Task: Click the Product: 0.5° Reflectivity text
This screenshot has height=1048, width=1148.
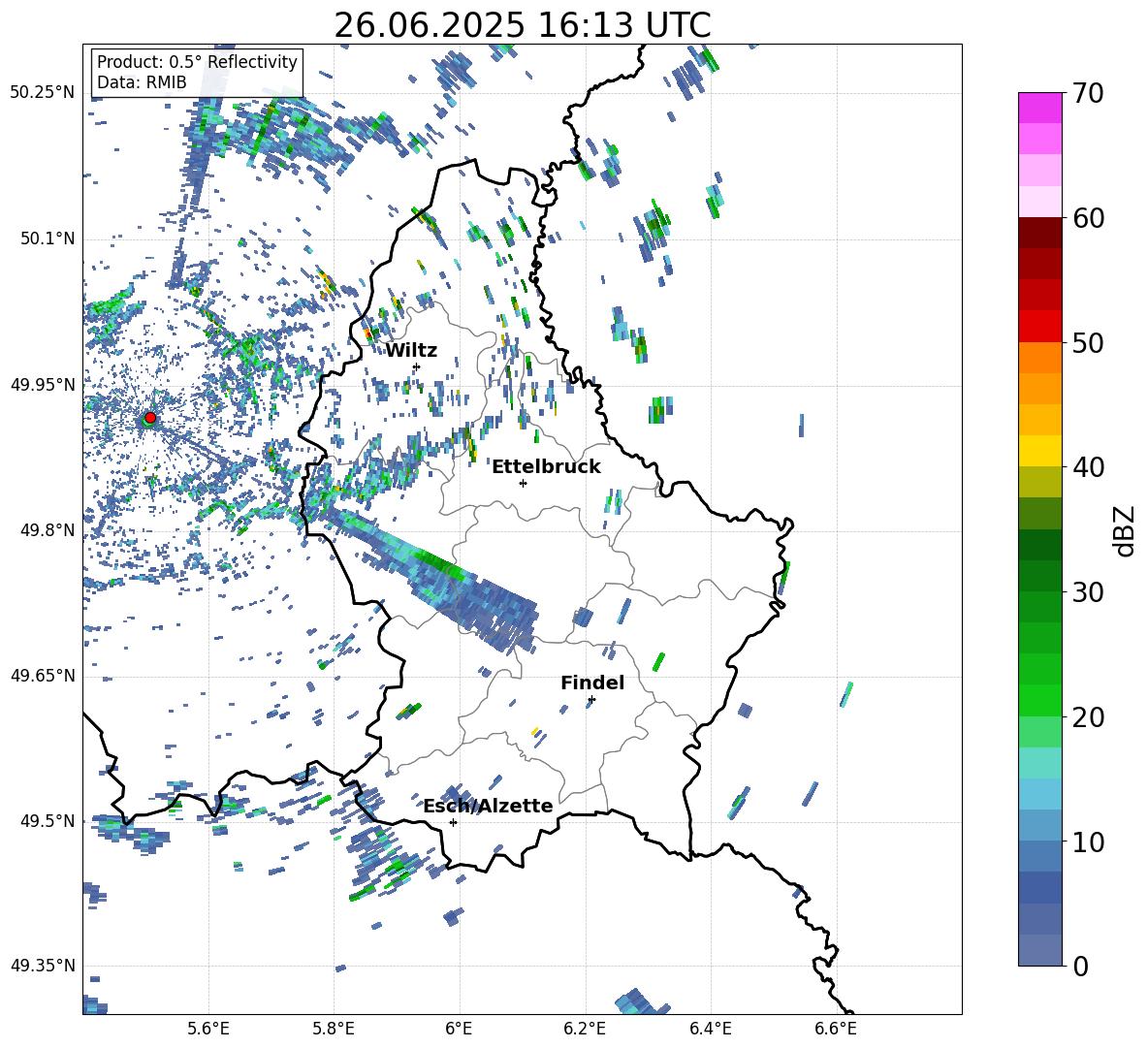Action: click(197, 61)
